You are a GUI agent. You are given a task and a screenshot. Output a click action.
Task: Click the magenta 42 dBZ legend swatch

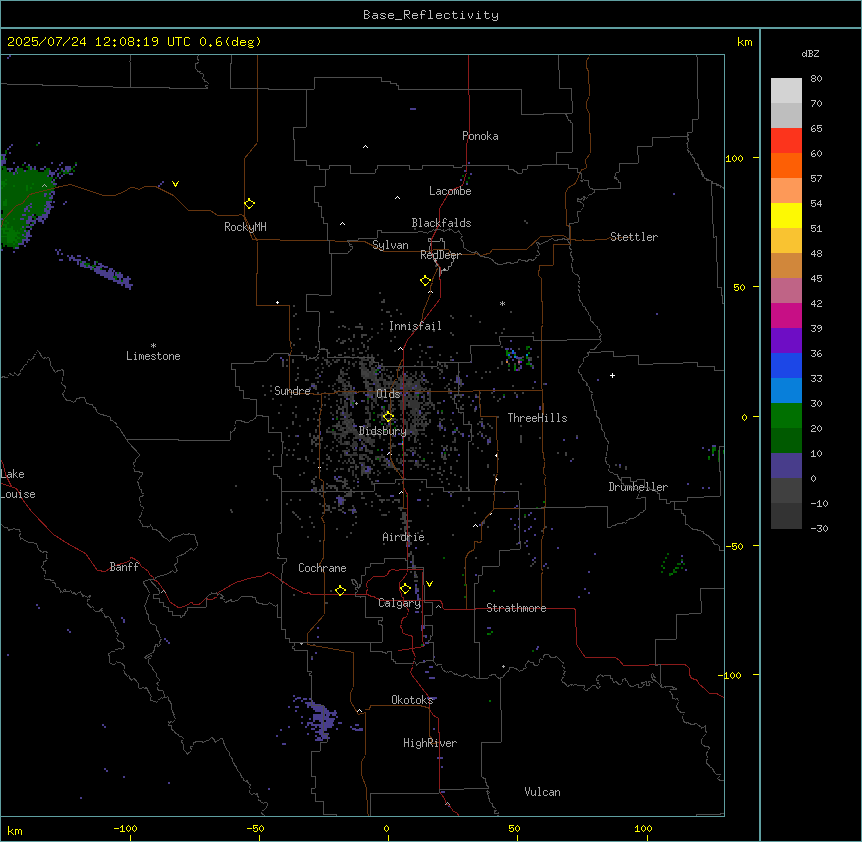pos(786,315)
